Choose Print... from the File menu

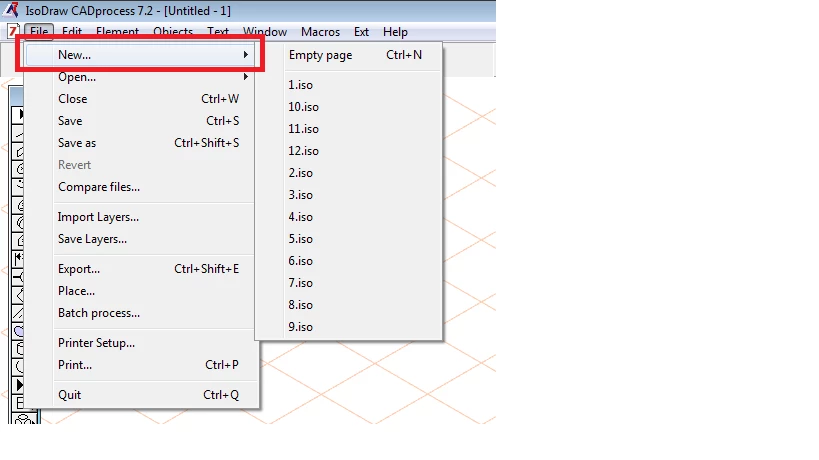tap(140, 364)
